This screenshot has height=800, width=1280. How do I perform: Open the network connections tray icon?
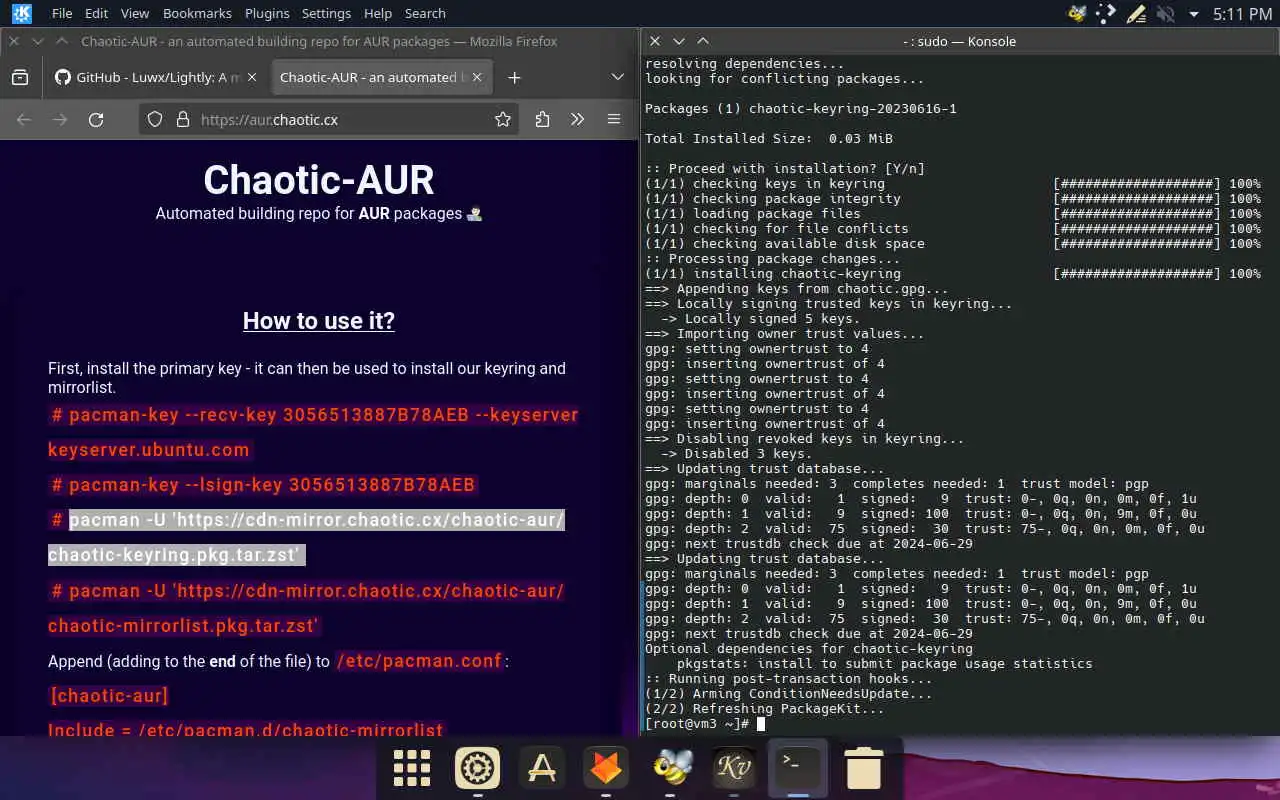tap(1106, 14)
